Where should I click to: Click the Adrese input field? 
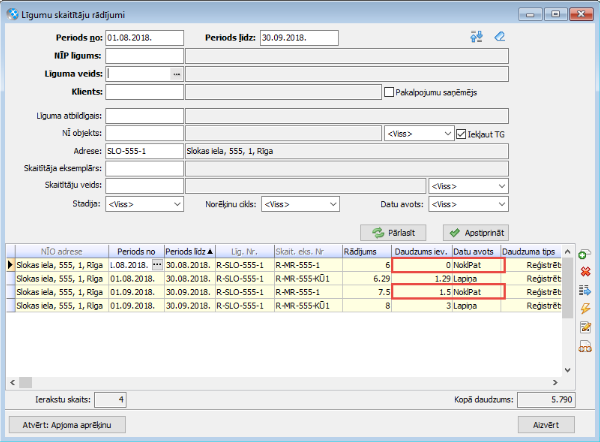pos(144,151)
